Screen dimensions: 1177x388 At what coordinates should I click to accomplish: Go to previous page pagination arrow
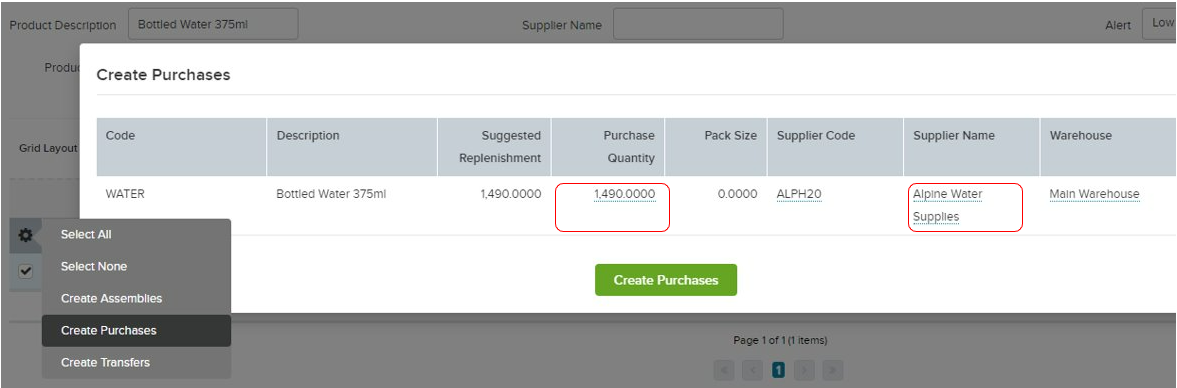pos(752,369)
